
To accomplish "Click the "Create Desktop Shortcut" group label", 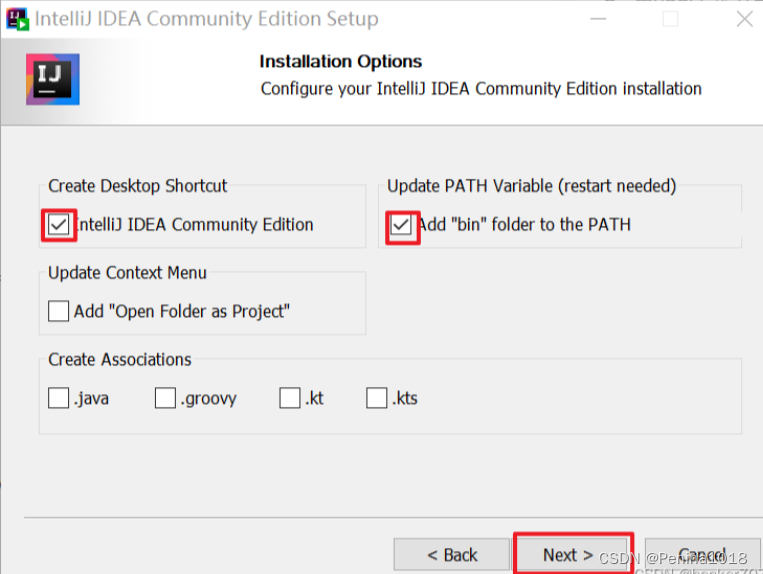I will coord(138,186).
